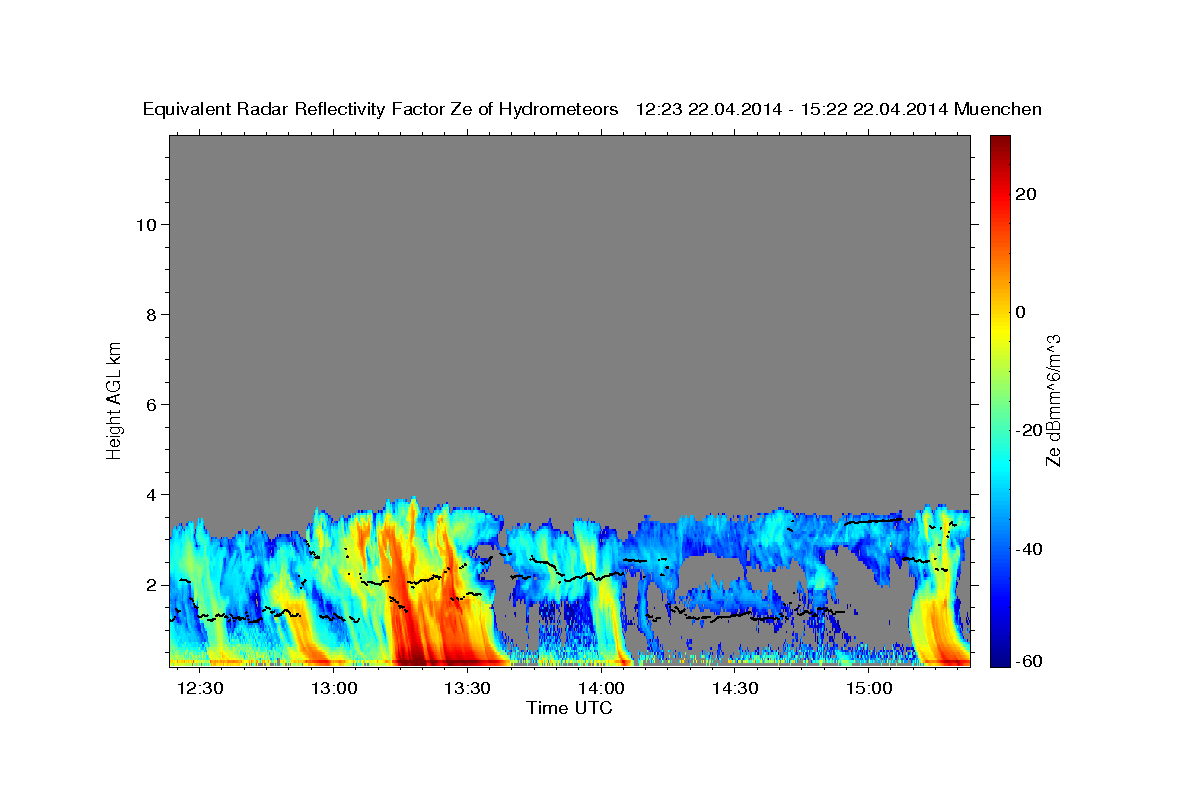Click the 14:00 time tick label
1200x800 pixels.
602,689
